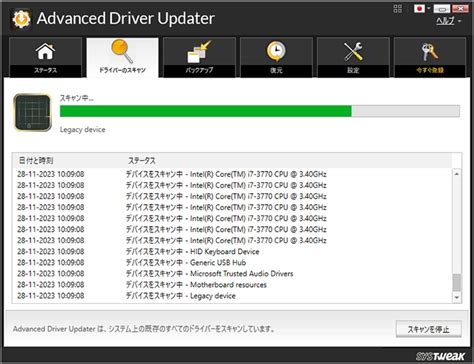Click the radar scanning animation icon
The width and height of the screenshot is (474, 364).
click(33, 112)
